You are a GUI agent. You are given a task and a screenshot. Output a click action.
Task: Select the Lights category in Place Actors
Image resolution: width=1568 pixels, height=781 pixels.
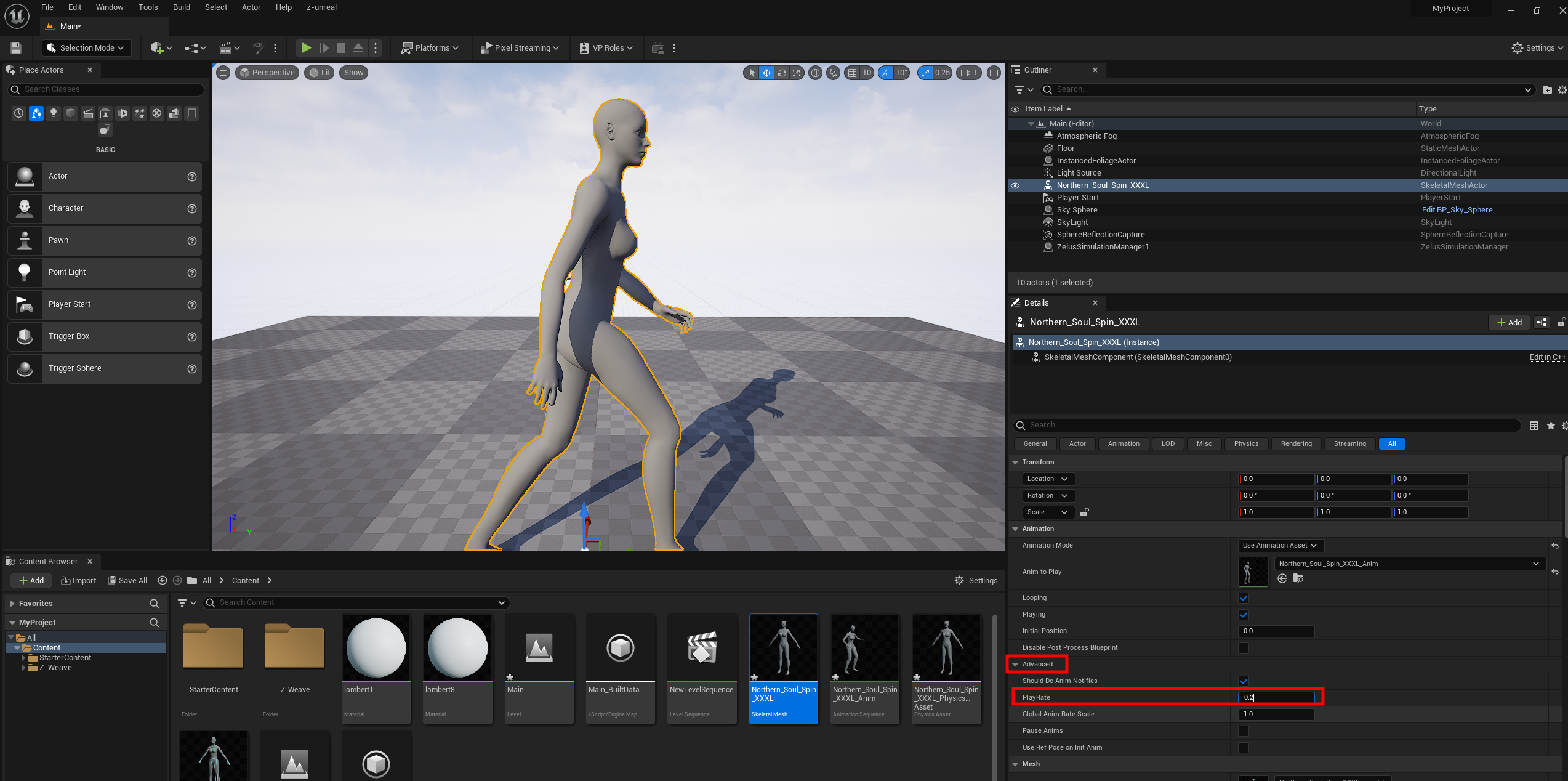tap(54, 113)
